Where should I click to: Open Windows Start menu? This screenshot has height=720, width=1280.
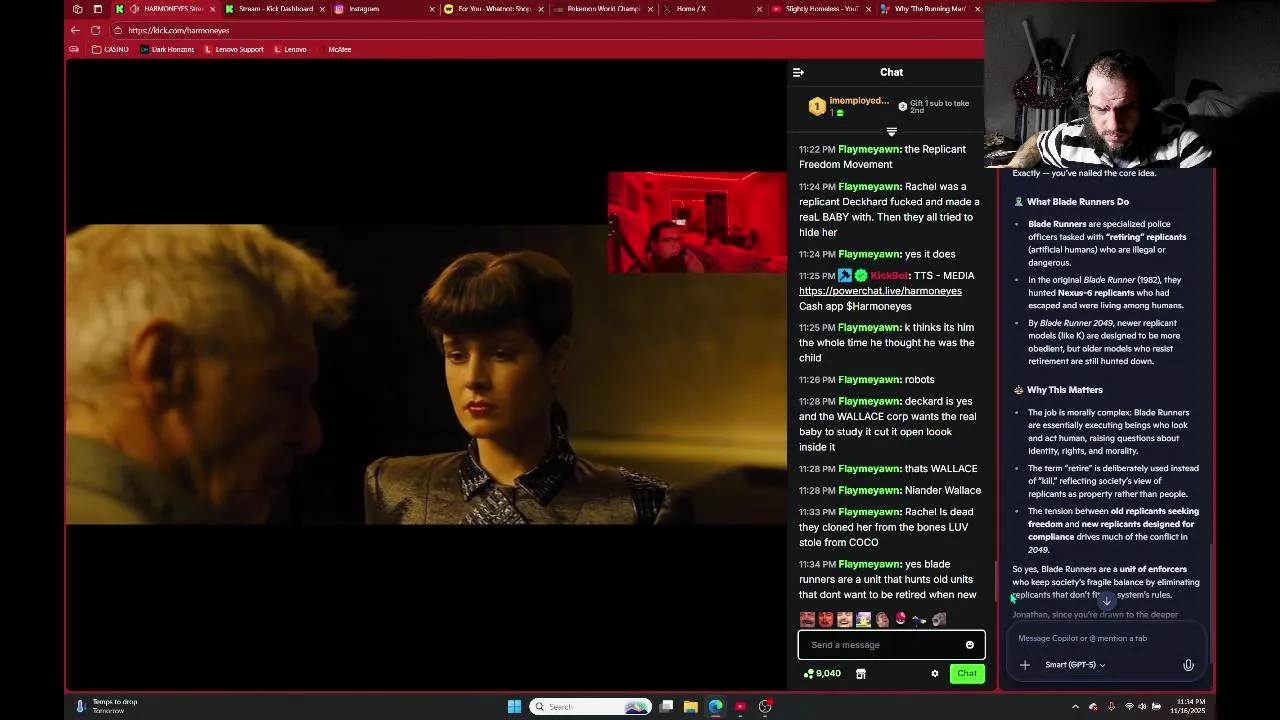[514, 707]
